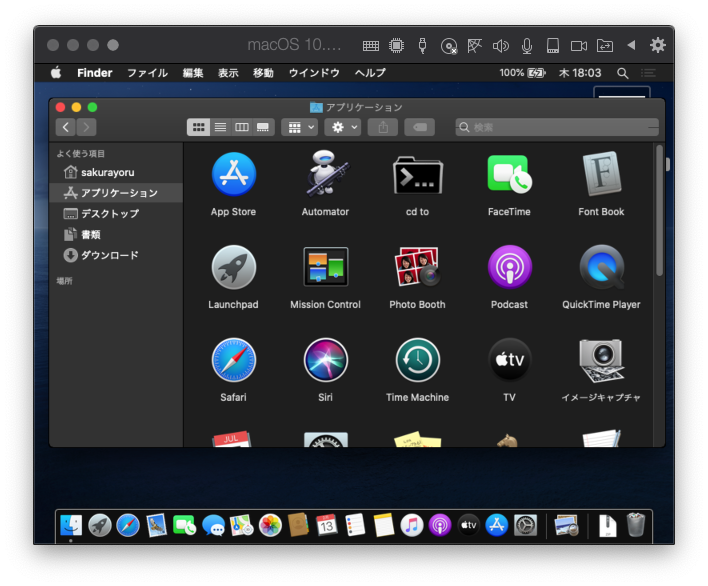Open System Preferences in the Dock
708x586 pixels.
(x=525, y=526)
